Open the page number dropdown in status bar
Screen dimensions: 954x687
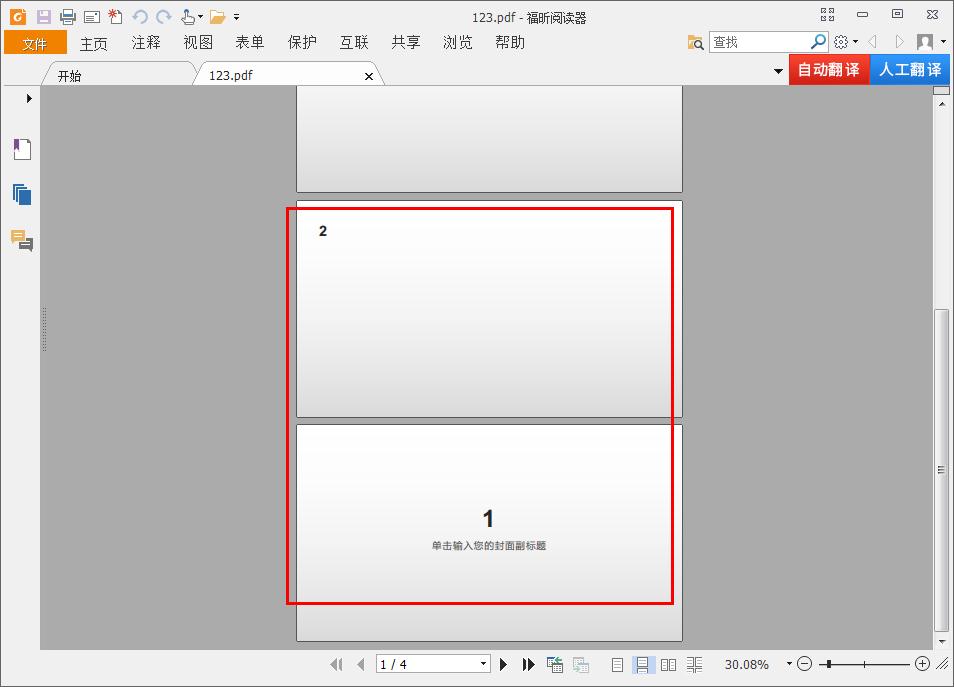[x=483, y=664]
